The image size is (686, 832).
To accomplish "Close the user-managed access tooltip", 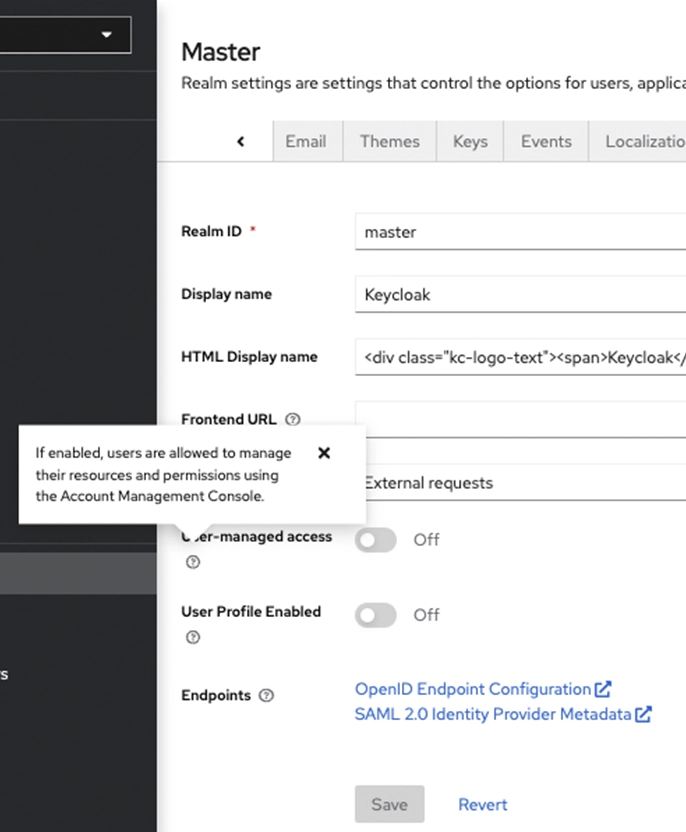I will (324, 453).
